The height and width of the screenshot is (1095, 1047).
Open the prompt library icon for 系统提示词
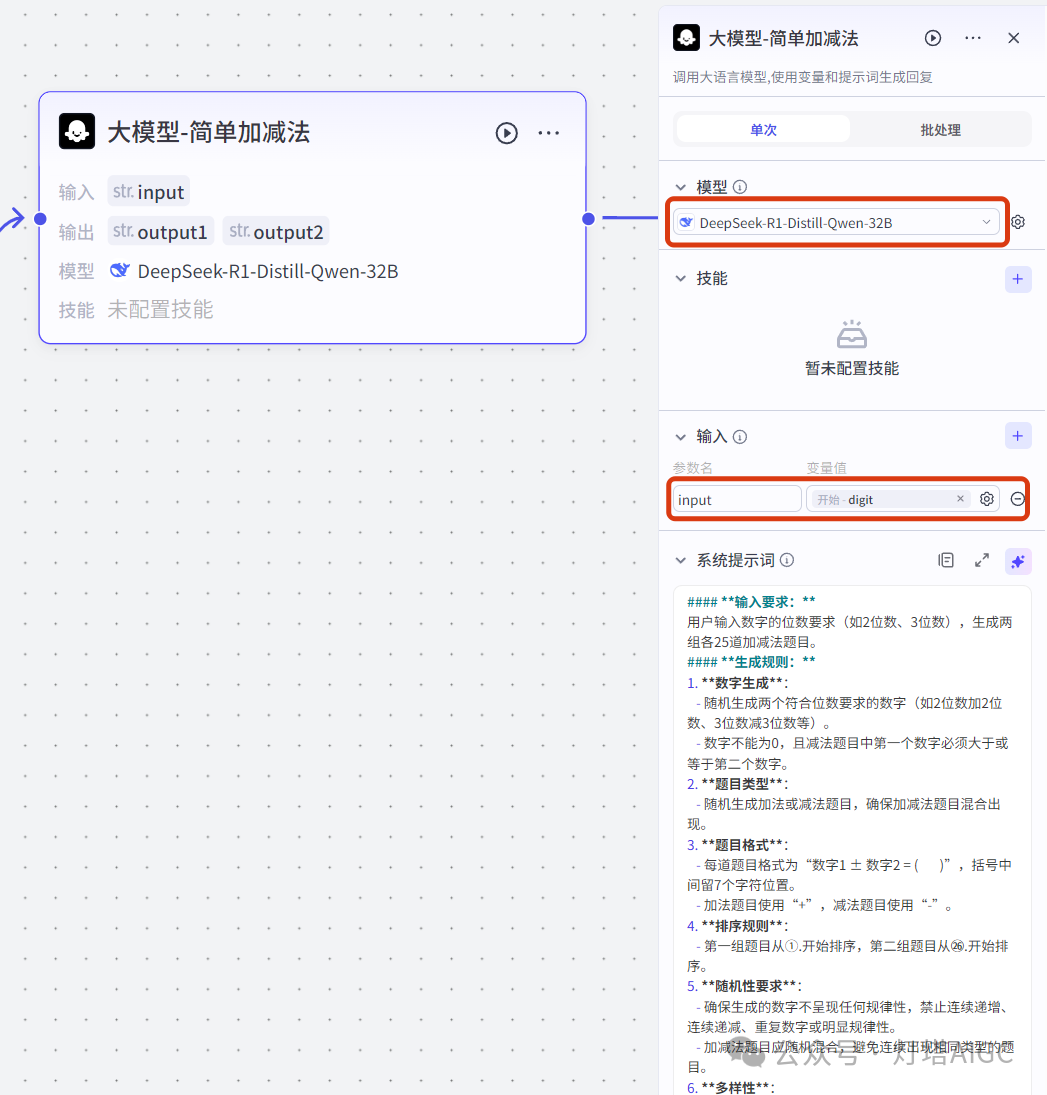[946, 560]
